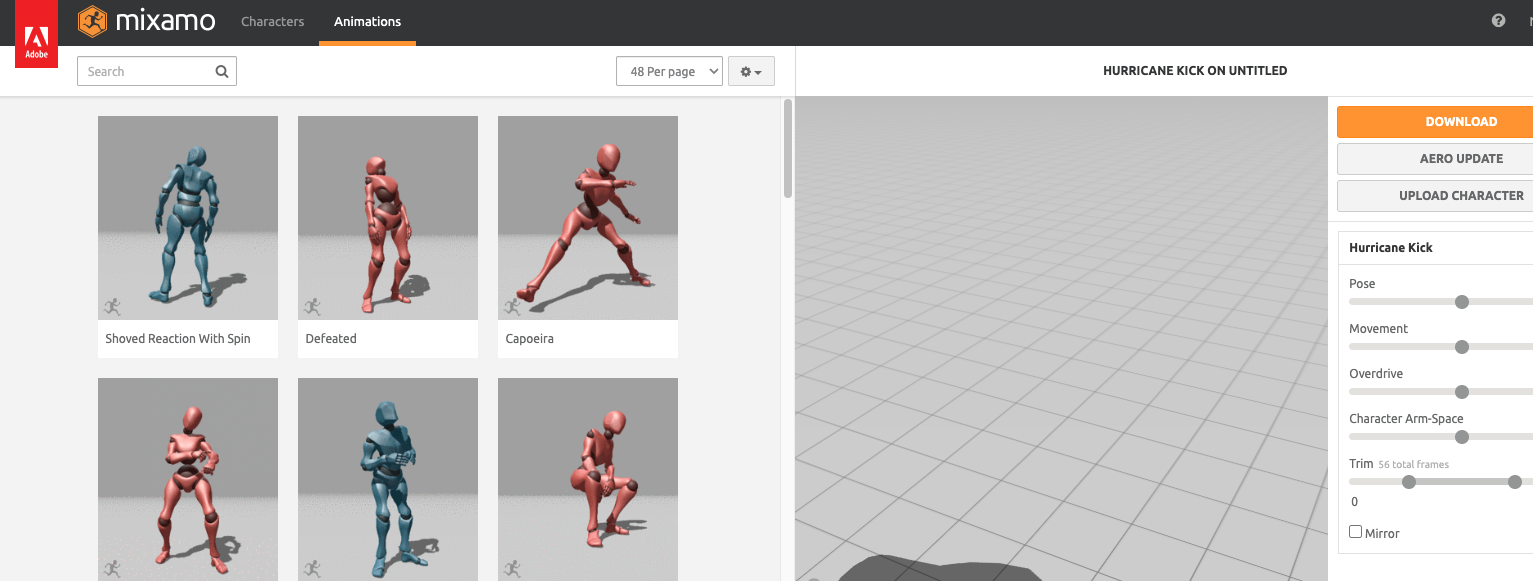The height and width of the screenshot is (581, 1533).
Task: Click the DOWNLOAD button
Action: (x=1435, y=122)
